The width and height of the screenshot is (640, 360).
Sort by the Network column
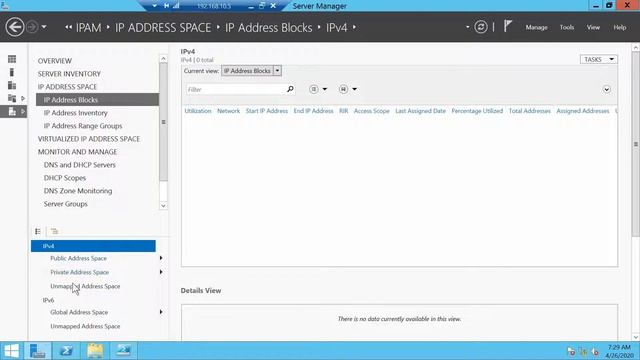(229, 111)
